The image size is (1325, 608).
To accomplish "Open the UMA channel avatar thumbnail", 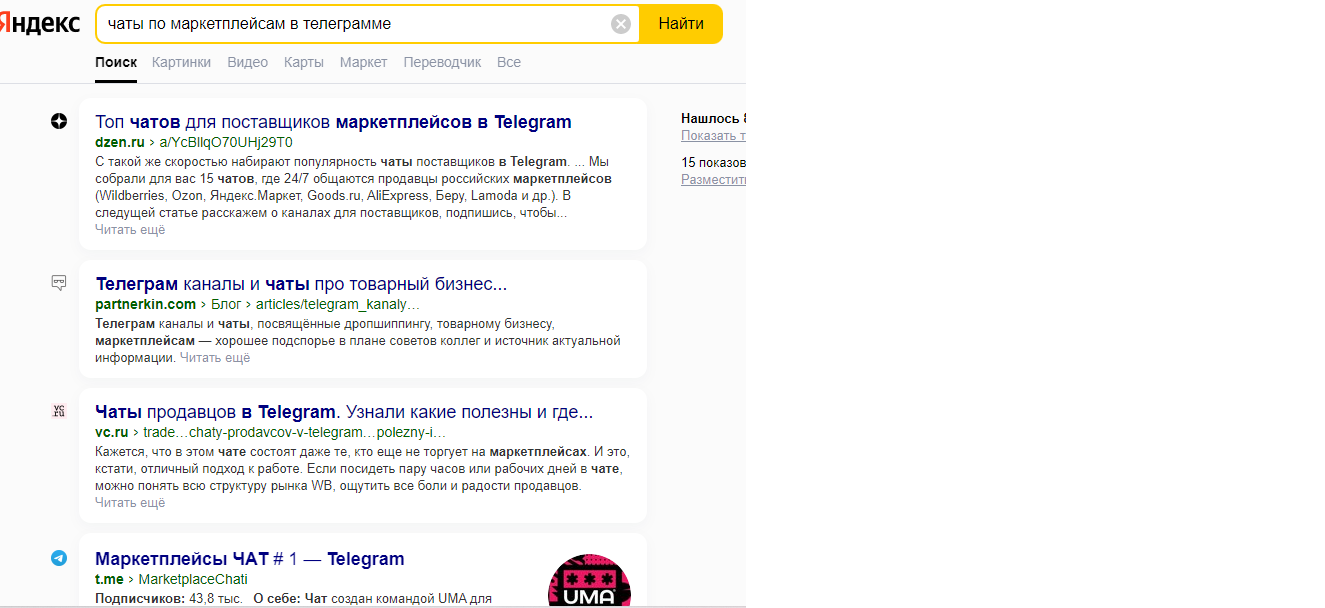I will click(588, 582).
